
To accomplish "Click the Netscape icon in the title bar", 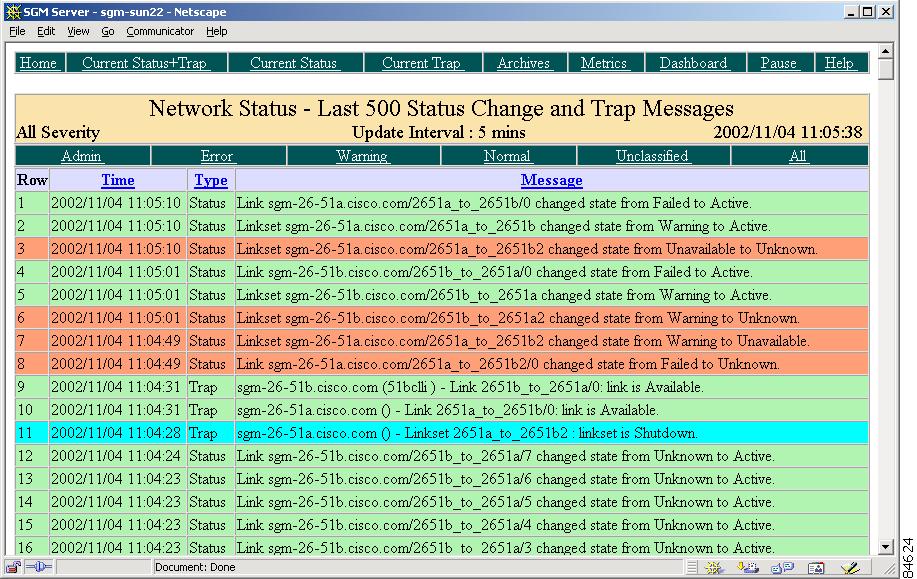I will tap(13, 12).
